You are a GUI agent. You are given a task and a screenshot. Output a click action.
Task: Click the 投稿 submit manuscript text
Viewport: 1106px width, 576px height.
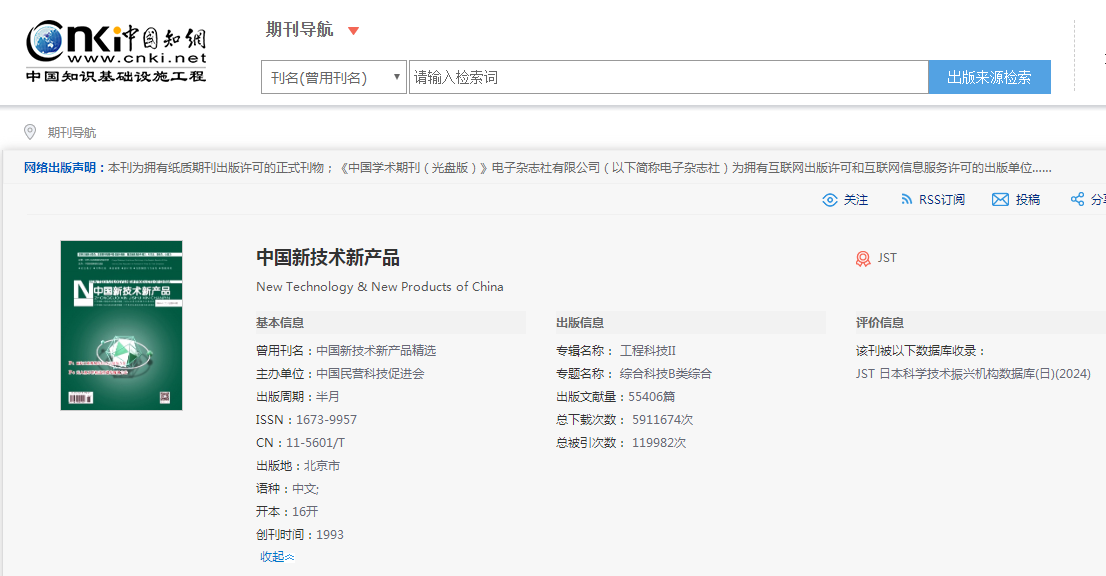pyautogui.click(x=1028, y=200)
